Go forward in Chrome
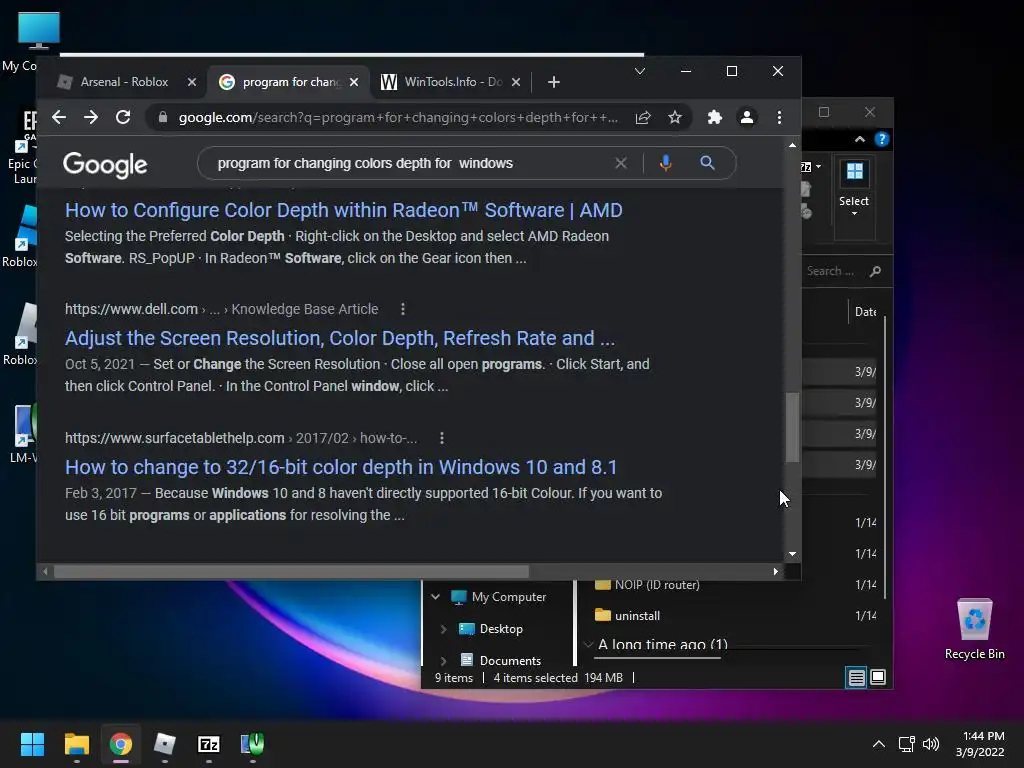1024x768 pixels. [91, 118]
